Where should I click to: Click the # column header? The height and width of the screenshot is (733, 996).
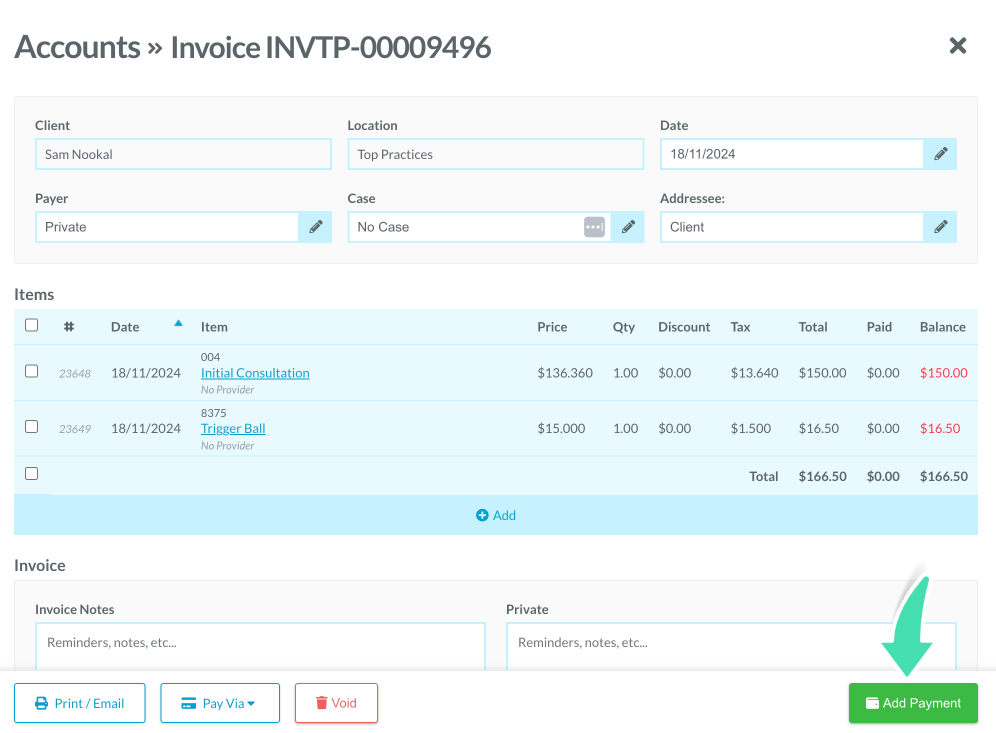(69, 326)
